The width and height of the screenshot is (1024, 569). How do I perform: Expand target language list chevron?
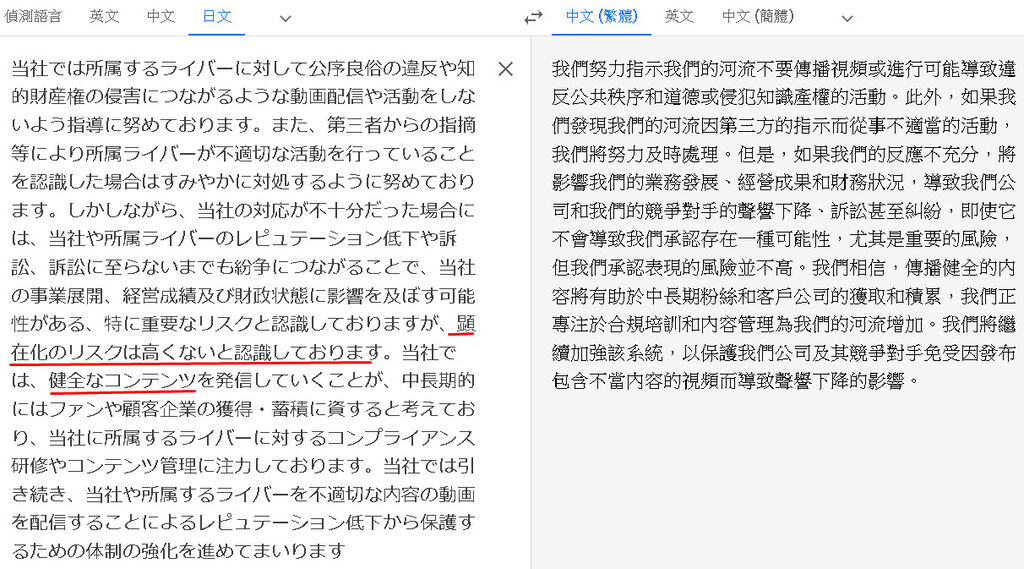pos(847,18)
